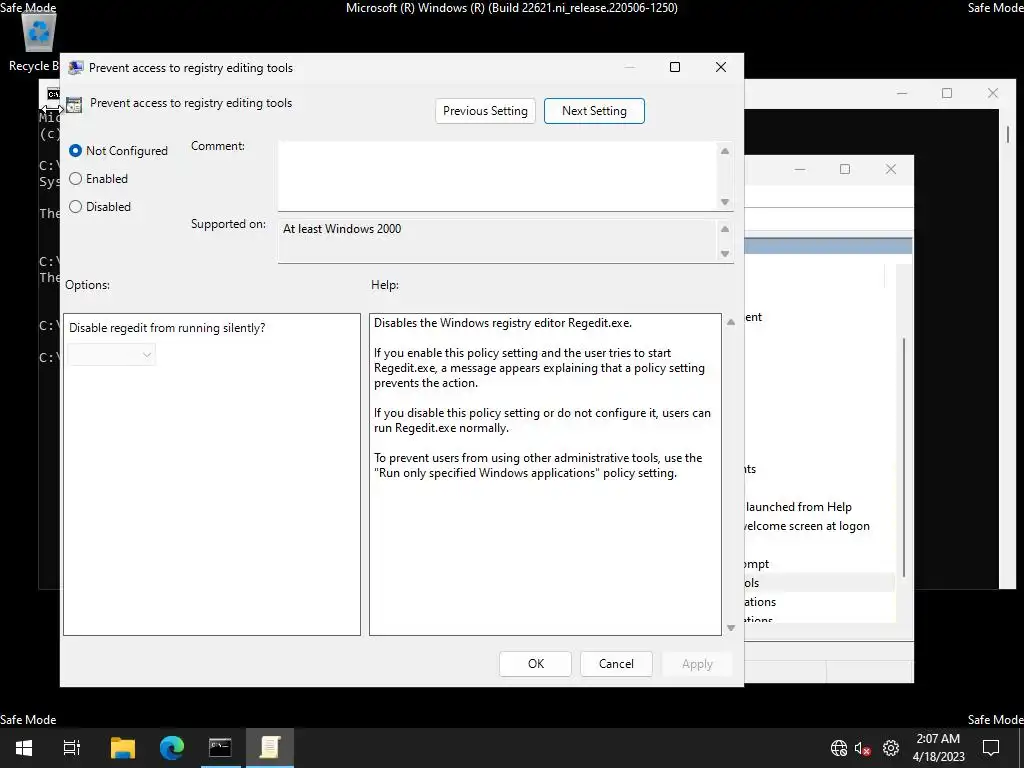
Task: Open the settings gear tray icon
Action: click(x=891, y=748)
